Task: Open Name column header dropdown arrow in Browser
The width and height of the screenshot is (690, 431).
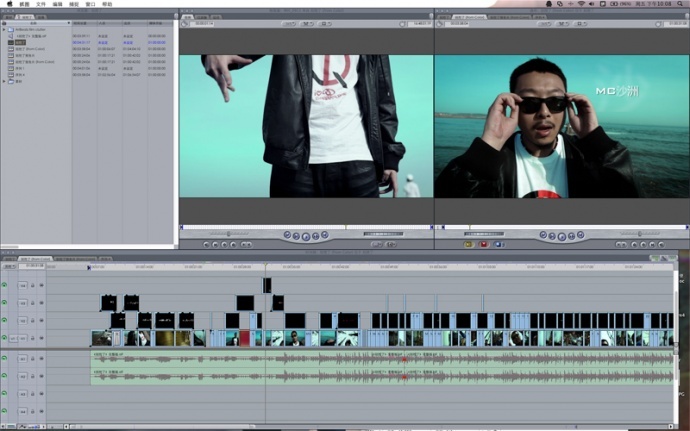Action: click(x=69, y=23)
